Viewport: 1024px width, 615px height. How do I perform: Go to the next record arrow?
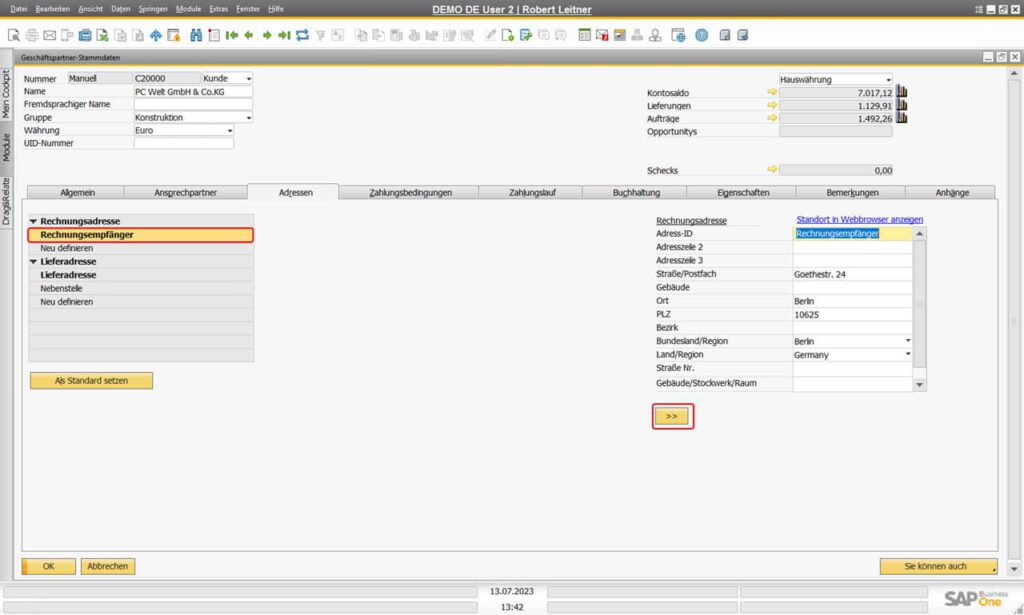(x=267, y=35)
